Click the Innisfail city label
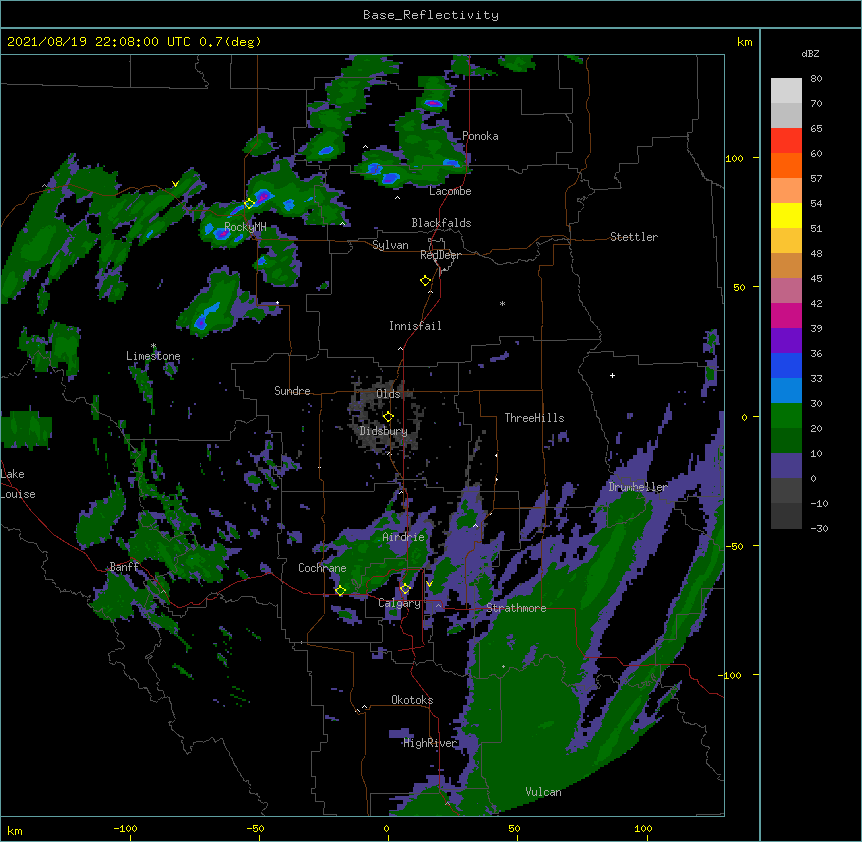This screenshot has width=862, height=842. (x=415, y=326)
